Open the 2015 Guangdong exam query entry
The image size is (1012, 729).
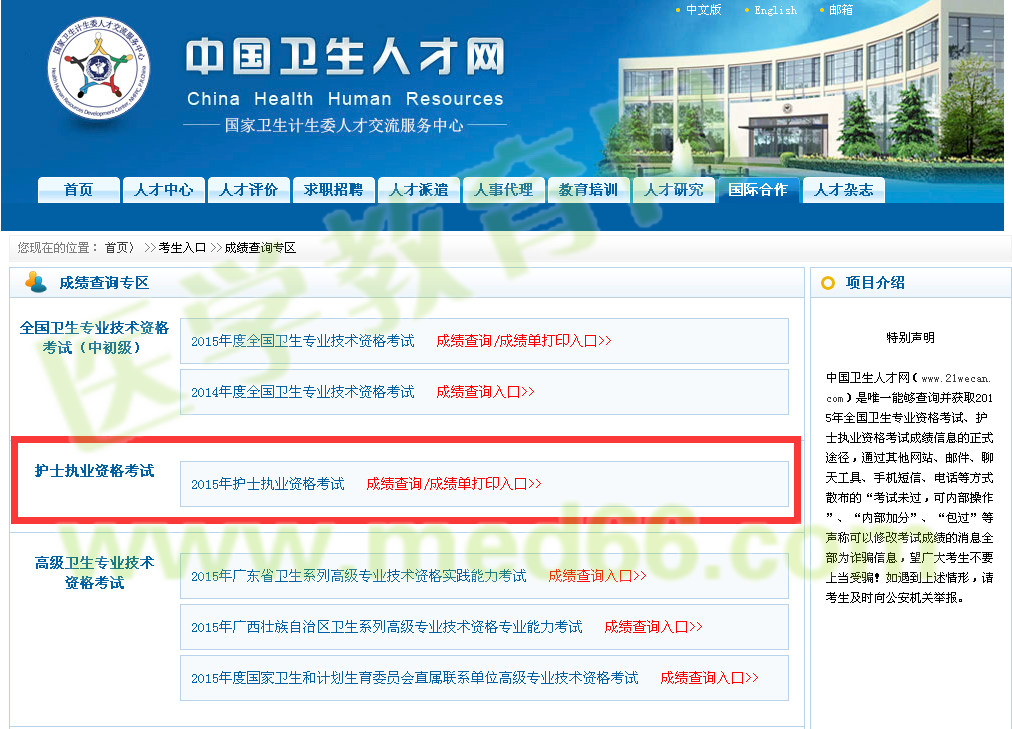(596, 576)
